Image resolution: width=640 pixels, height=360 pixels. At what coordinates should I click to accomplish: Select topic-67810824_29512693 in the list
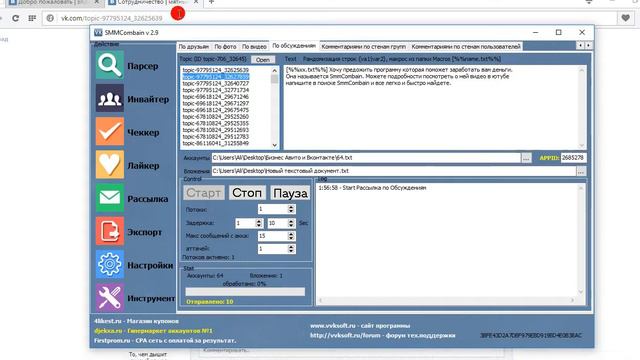click(216, 130)
